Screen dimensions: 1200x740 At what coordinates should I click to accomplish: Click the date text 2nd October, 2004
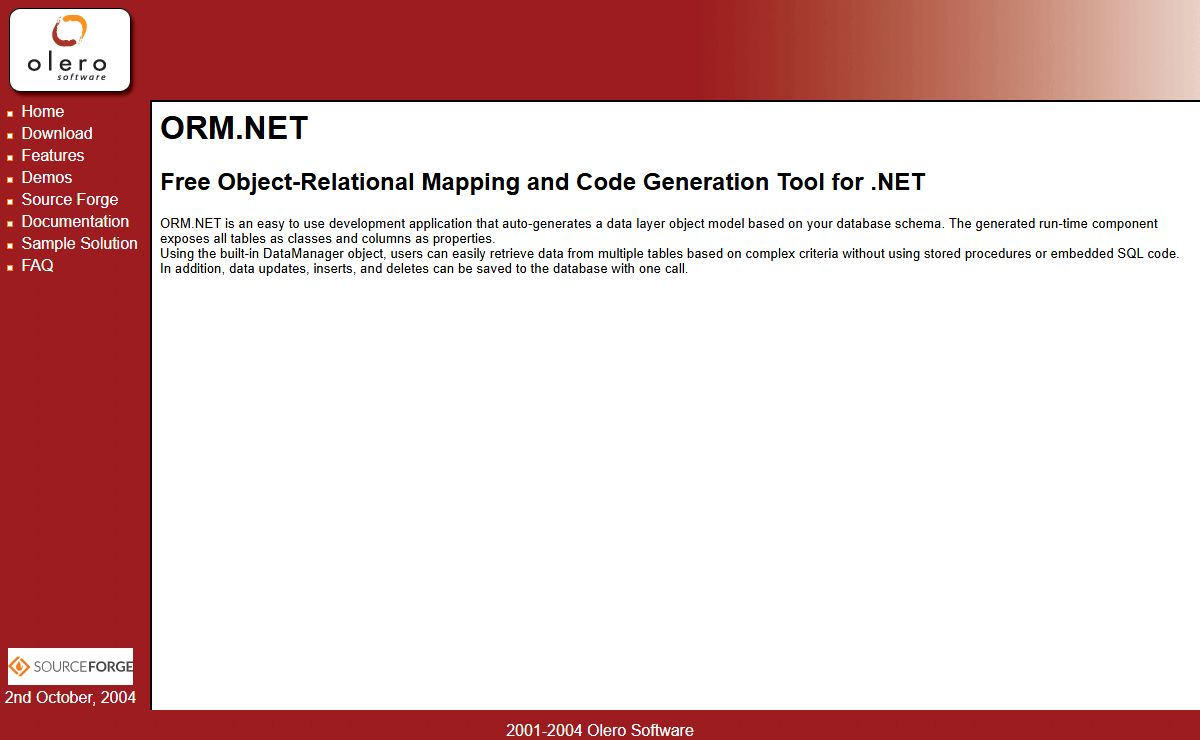click(x=70, y=697)
